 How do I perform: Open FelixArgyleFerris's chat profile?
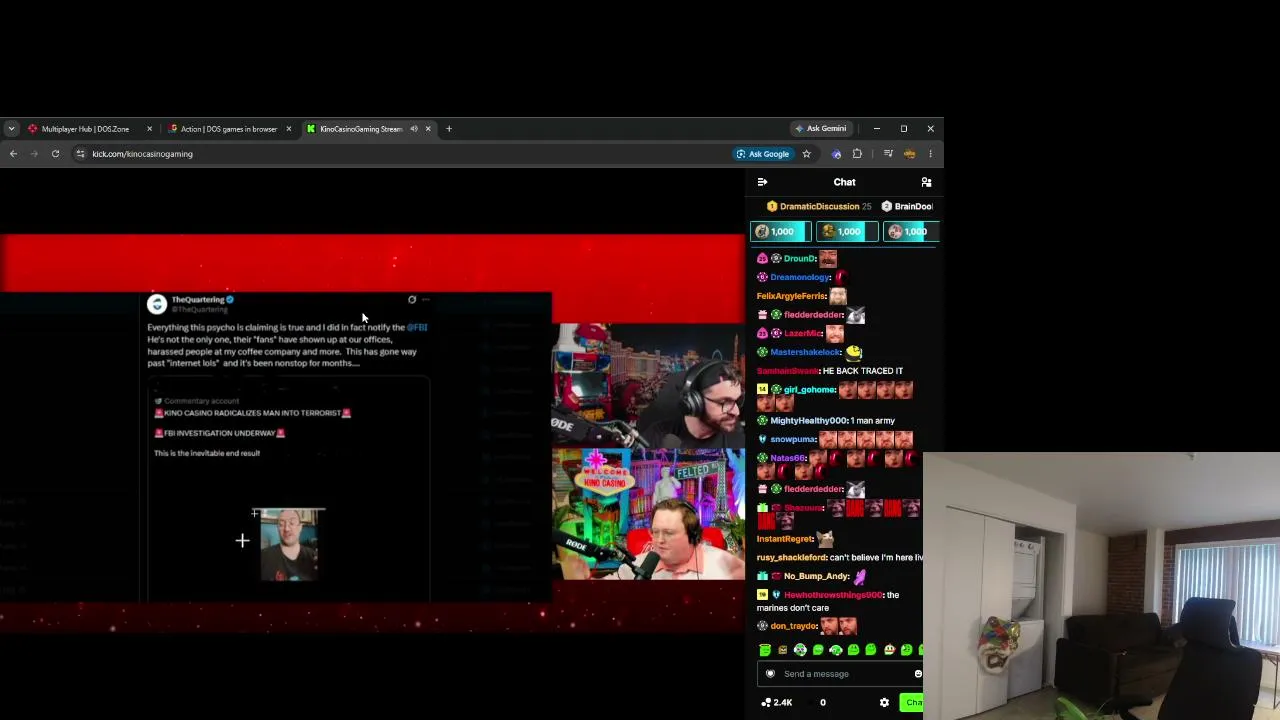tap(791, 296)
